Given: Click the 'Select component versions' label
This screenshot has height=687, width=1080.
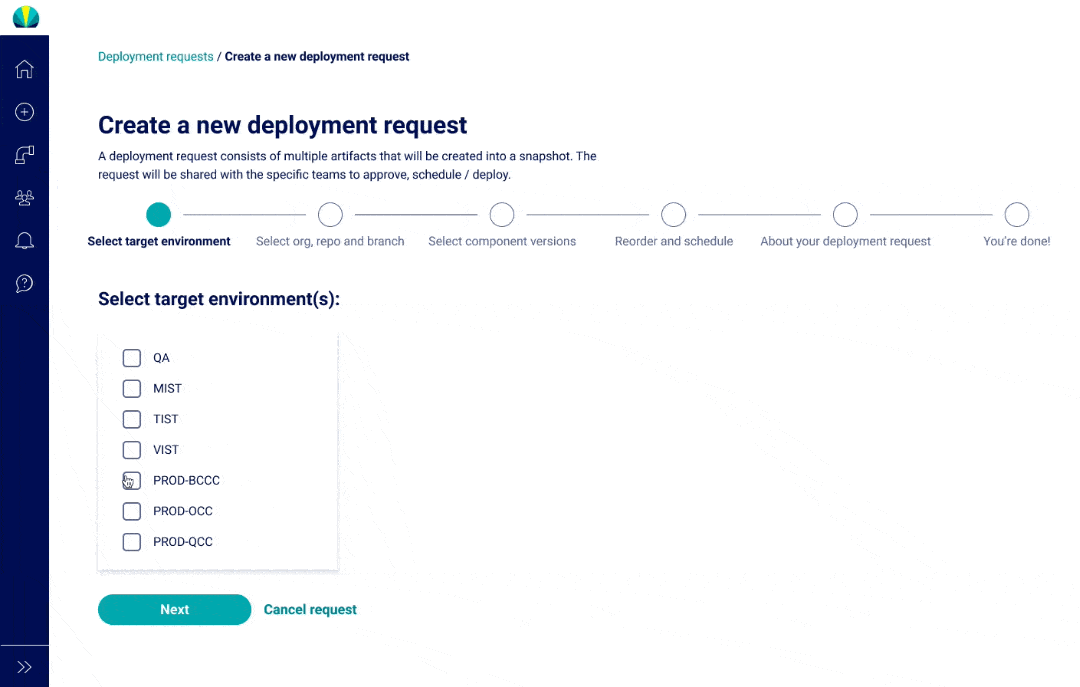Looking at the screenshot, I should 502,241.
